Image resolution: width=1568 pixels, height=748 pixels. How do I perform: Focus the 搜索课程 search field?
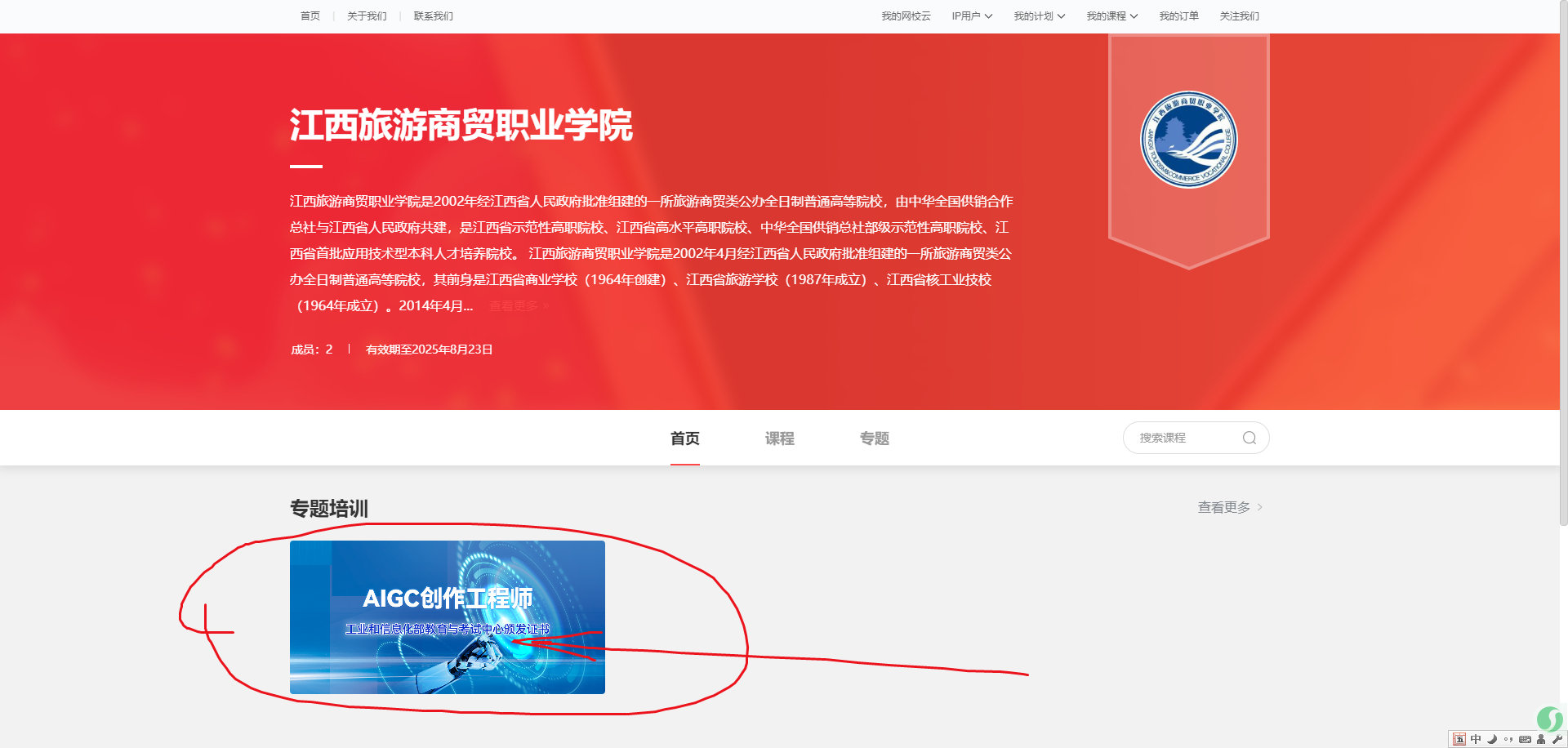pos(1196,438)
